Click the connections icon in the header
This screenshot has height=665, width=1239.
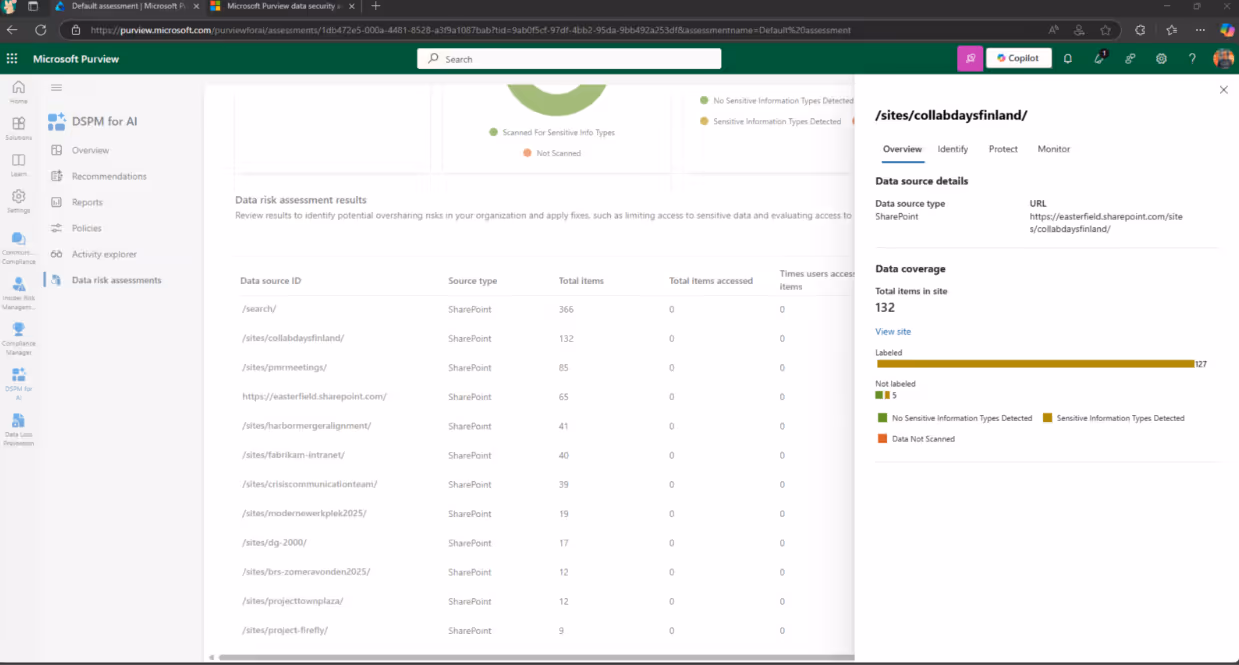tap(1130, 59)
